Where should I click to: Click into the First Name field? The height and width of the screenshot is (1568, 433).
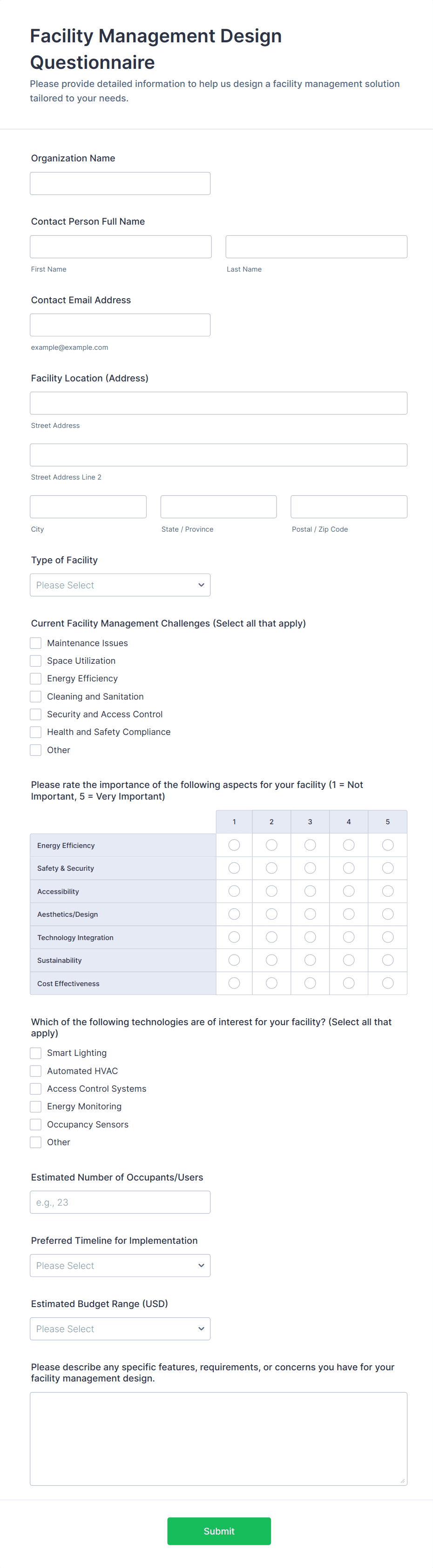click(x=121, y=247)
